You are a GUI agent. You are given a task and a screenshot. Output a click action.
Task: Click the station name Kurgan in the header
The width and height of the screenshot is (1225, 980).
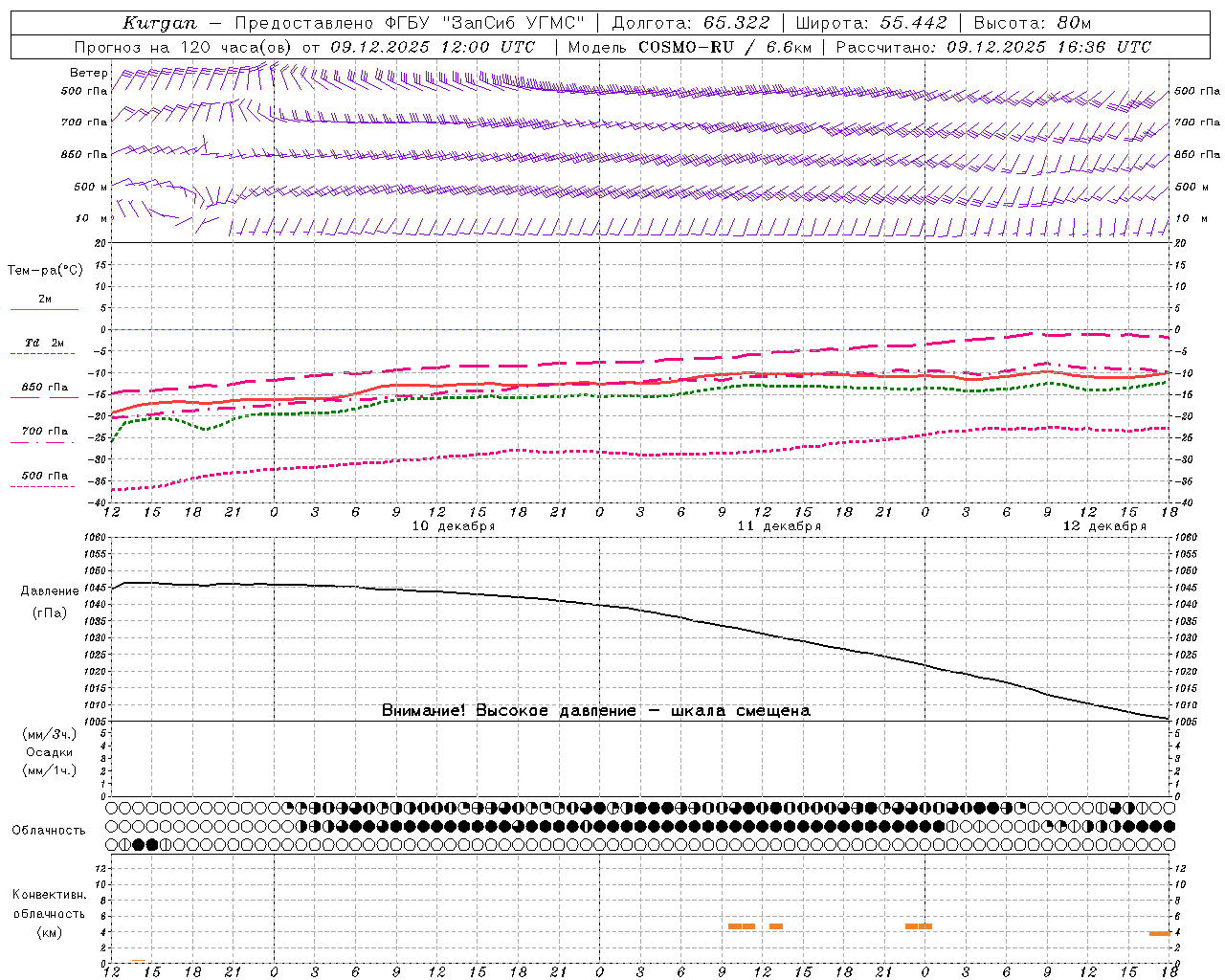pyautogui.click(x=160, y=23)
